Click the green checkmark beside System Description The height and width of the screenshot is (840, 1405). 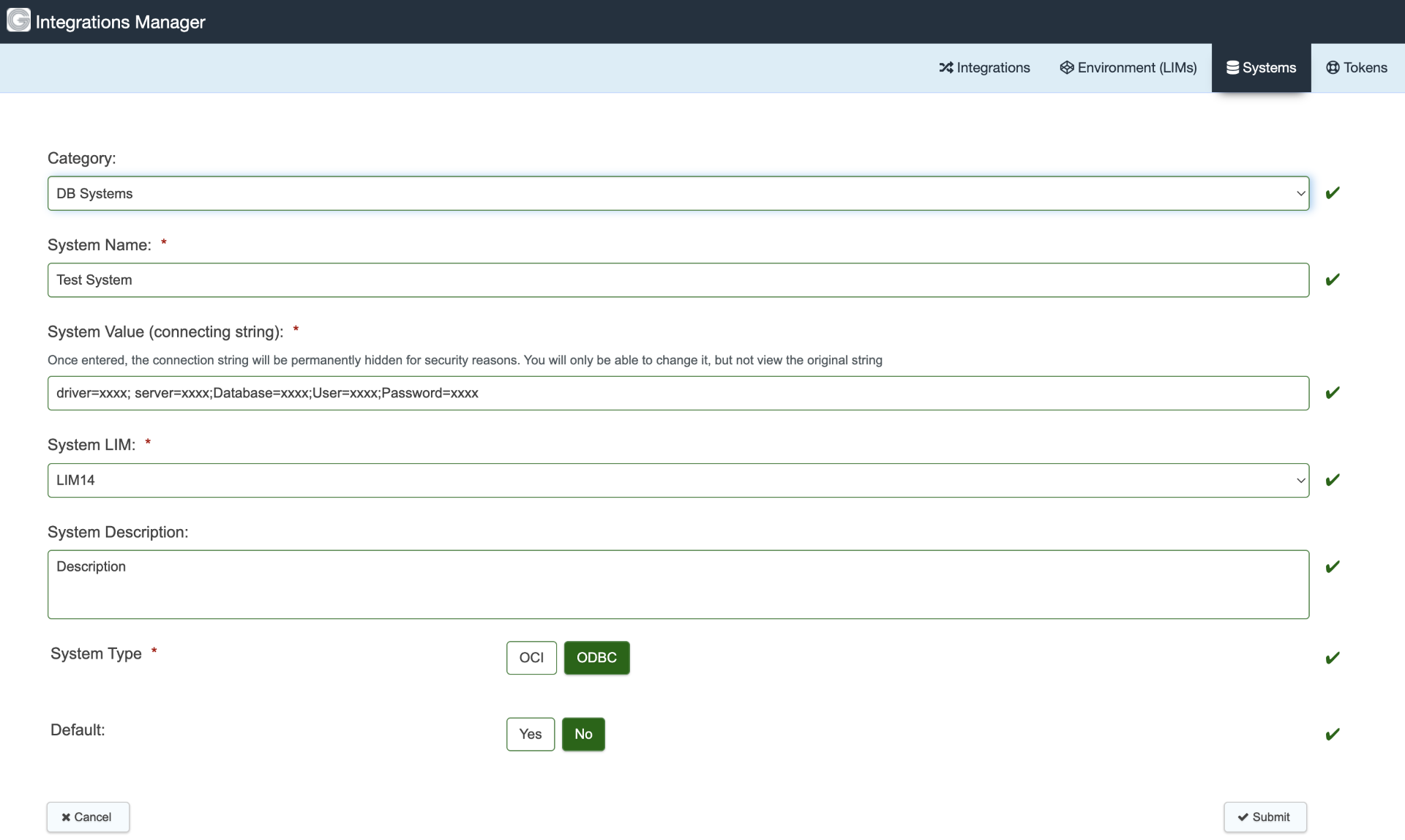1333,567
